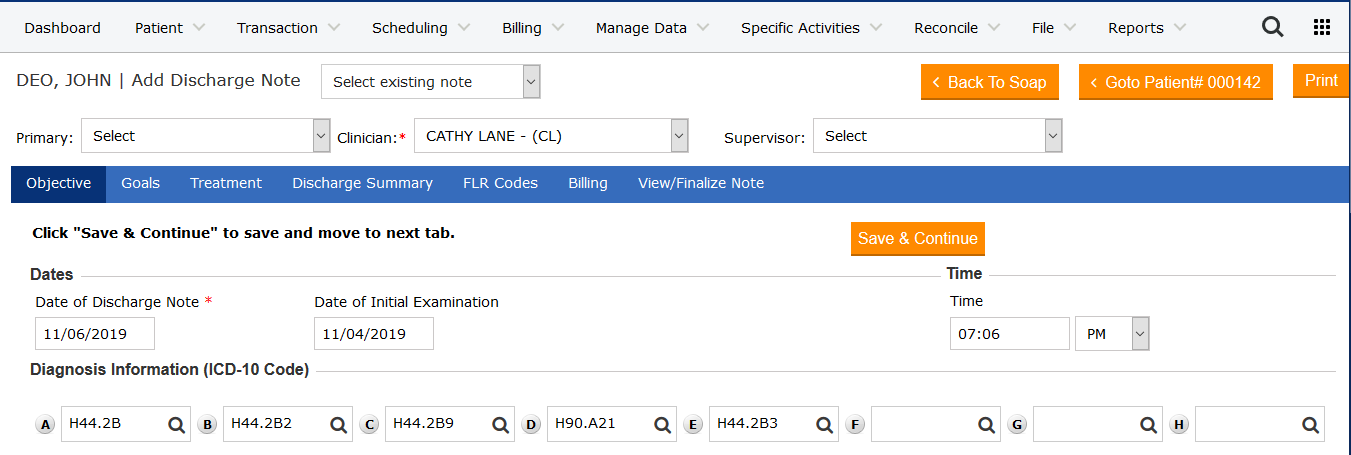Screen dimensions: 1351x455
Task: Click magnifier icon next to H44.2B3
Action: click(824, 425)
